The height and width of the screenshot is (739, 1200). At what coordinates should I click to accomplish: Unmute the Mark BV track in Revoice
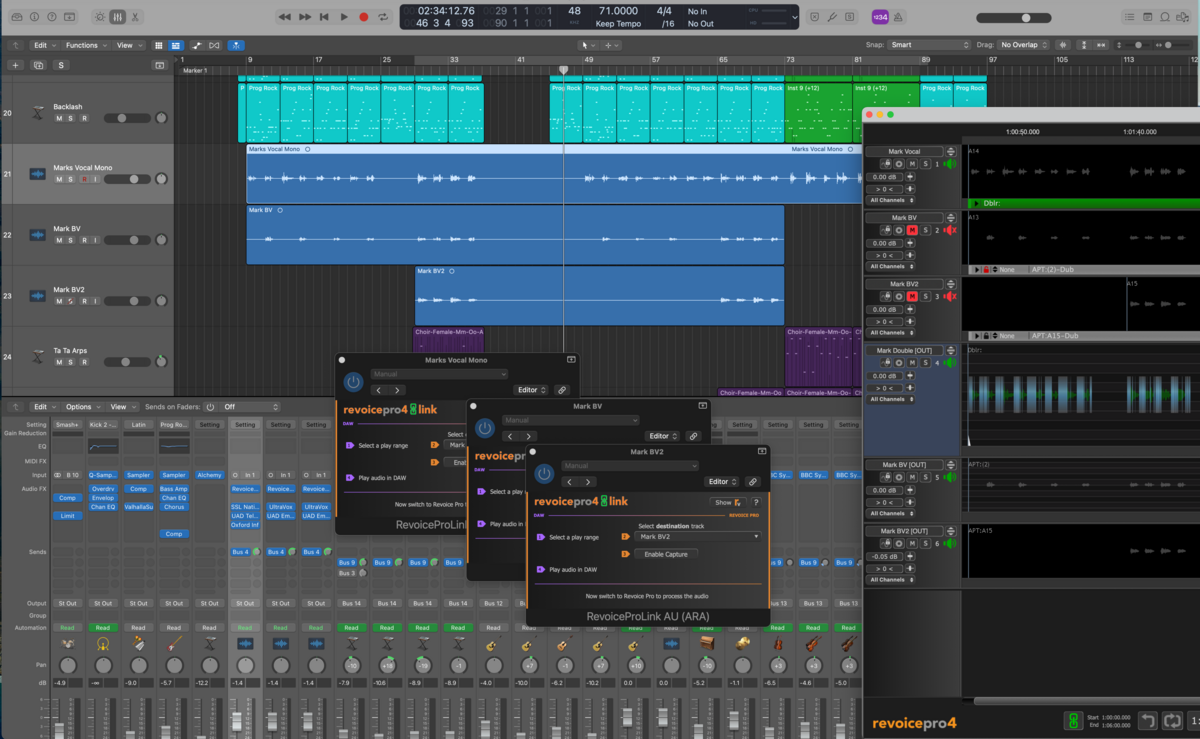tap(912, 230)
